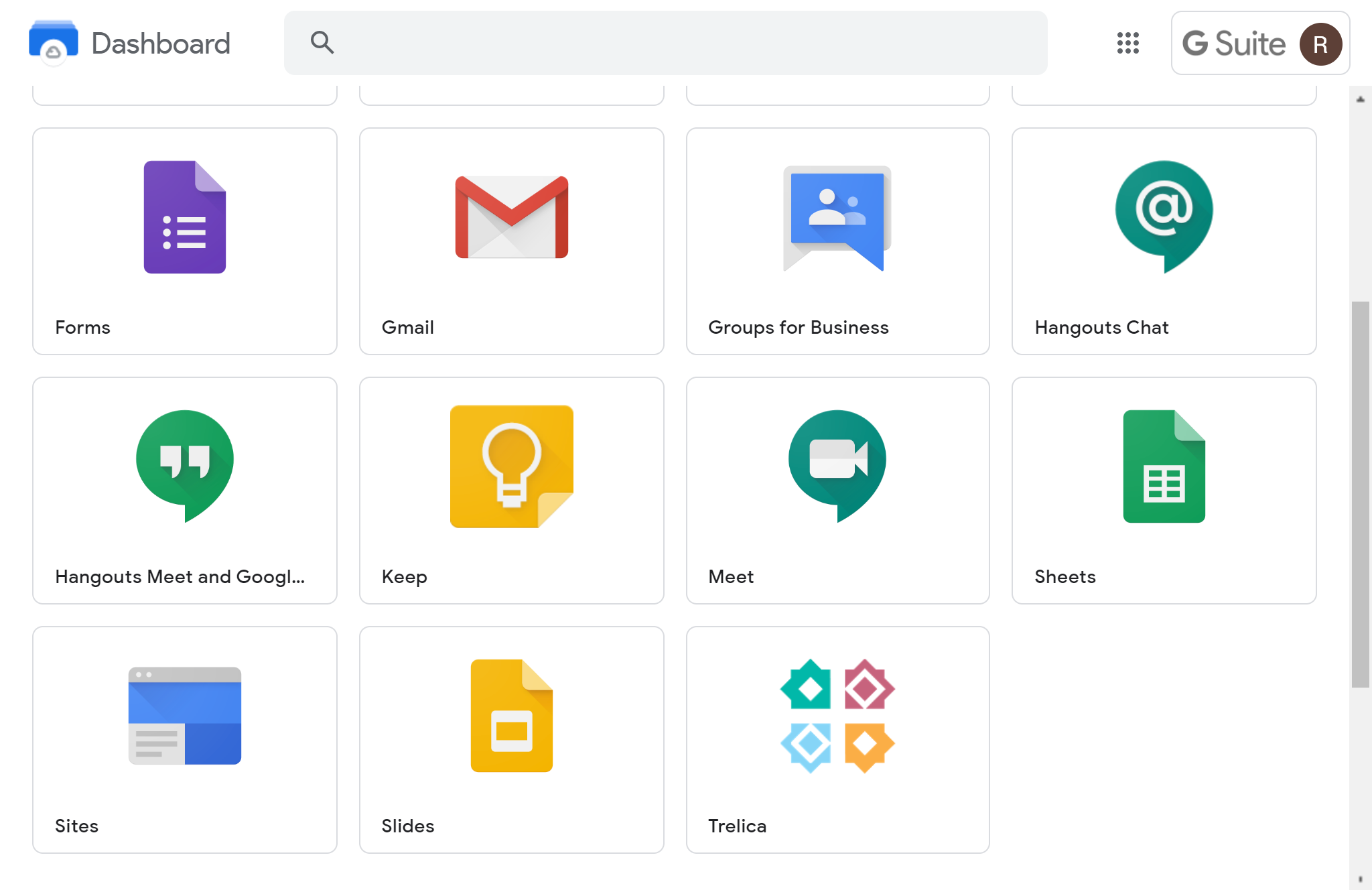1372x890 pixels.
Task: Click the Sheets label text
Action: (1065, 576)
